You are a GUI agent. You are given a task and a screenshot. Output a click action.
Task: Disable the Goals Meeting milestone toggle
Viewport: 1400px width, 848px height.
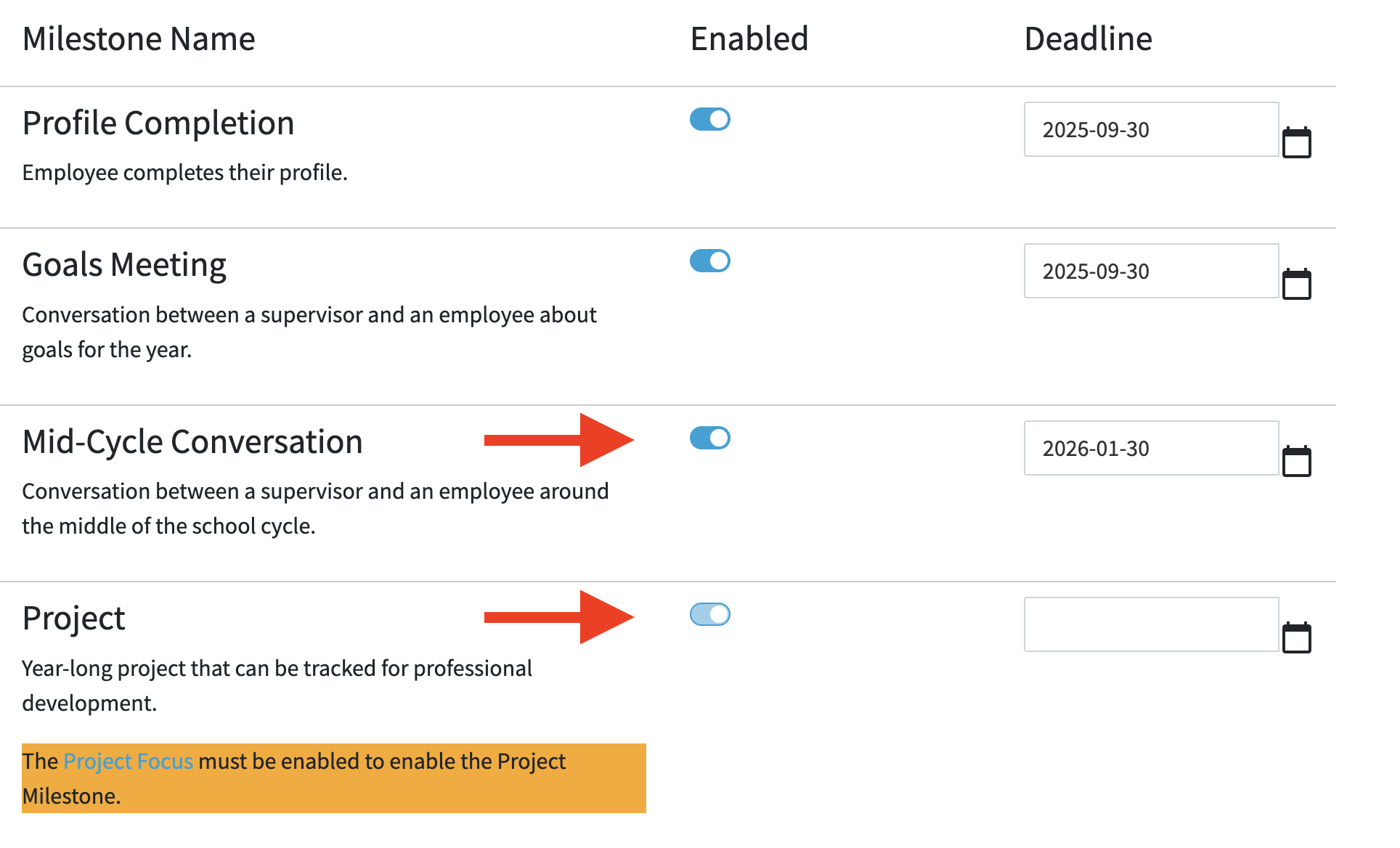(x=709, y=261)
